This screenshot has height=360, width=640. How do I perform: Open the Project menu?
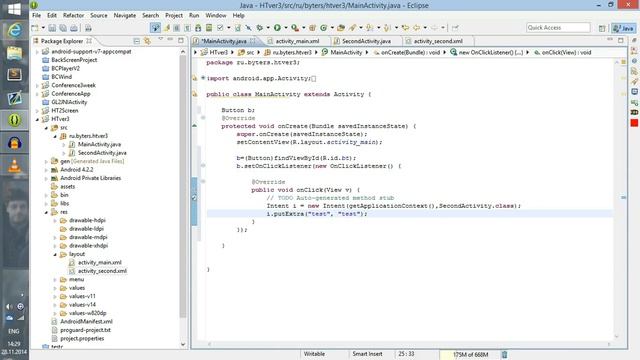coord(174,15)
